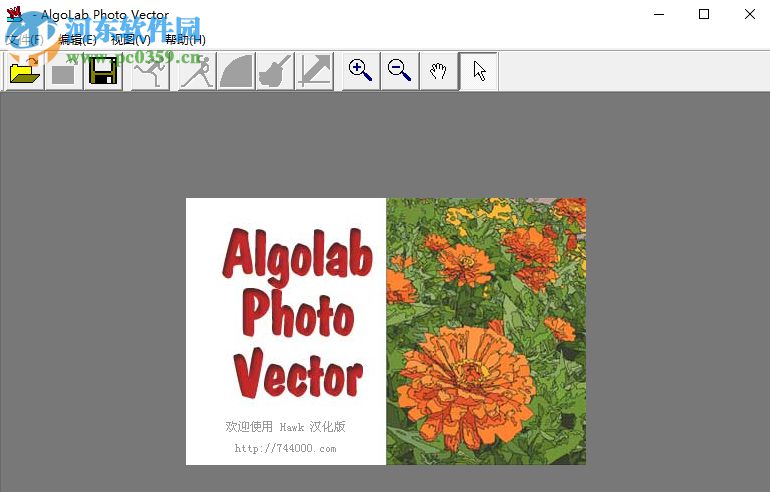770x492 pixels.
Task: Click the floppy disk save icon
Action: coord(103,72)
